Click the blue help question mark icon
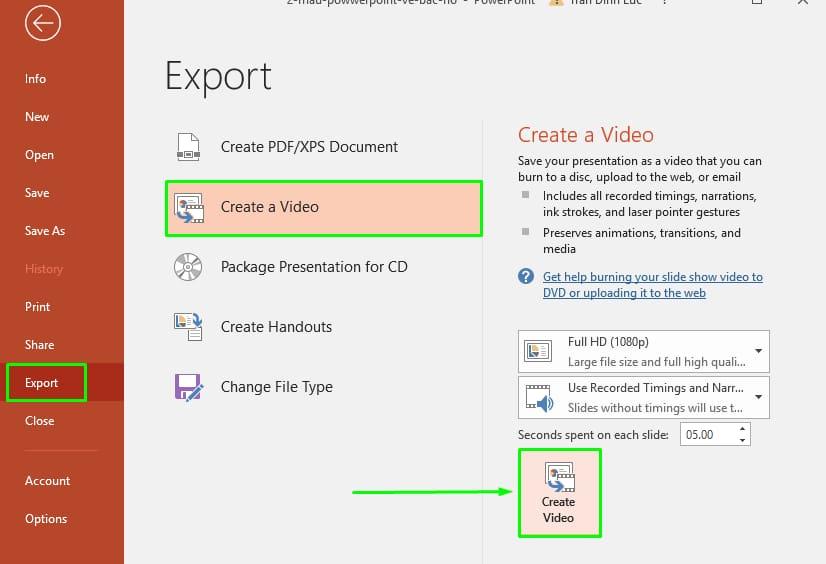The width and height of the screenshot is (826, 564). pos(526,276)
